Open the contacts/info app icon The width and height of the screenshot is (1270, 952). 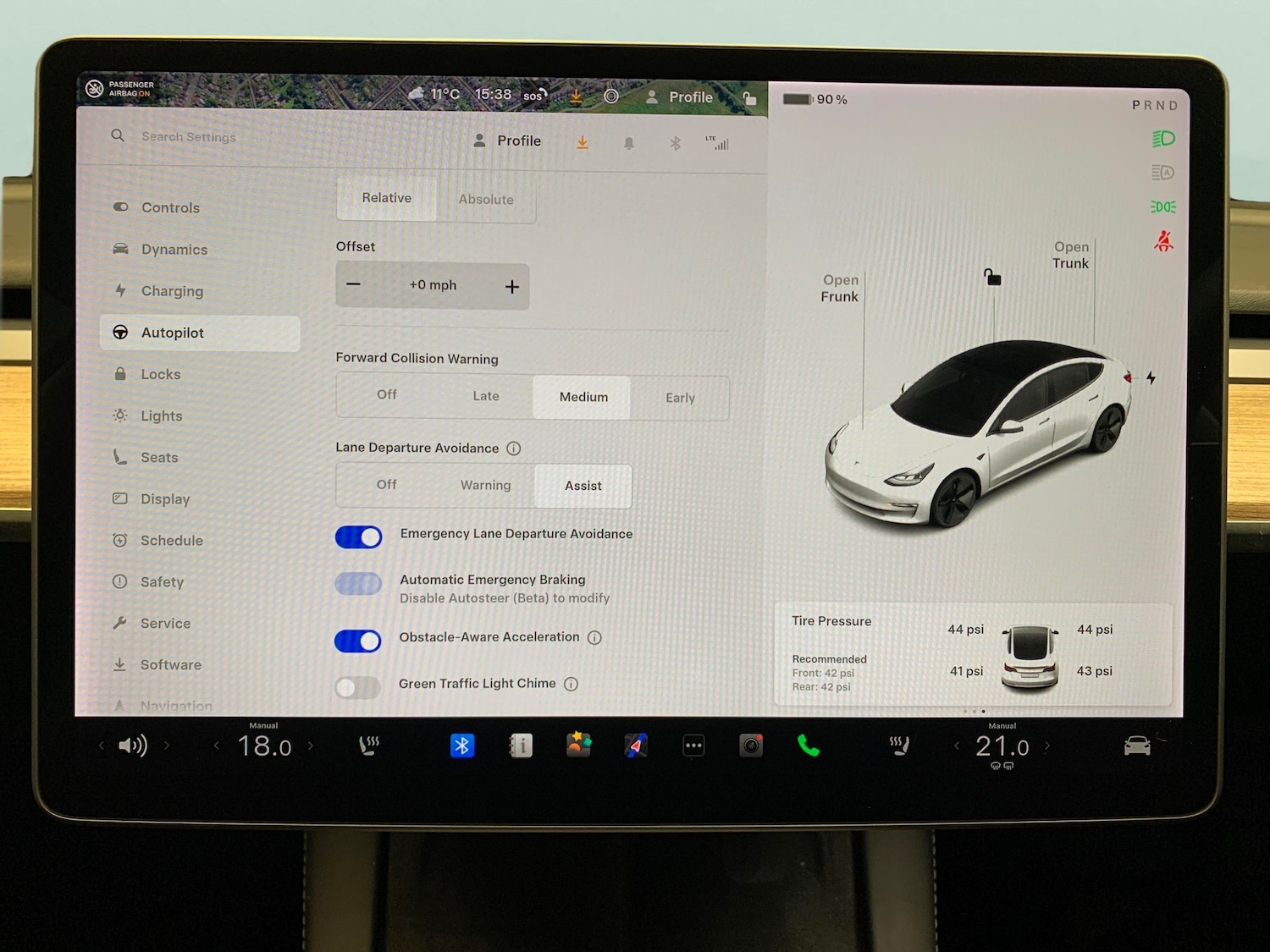(522, 746)
